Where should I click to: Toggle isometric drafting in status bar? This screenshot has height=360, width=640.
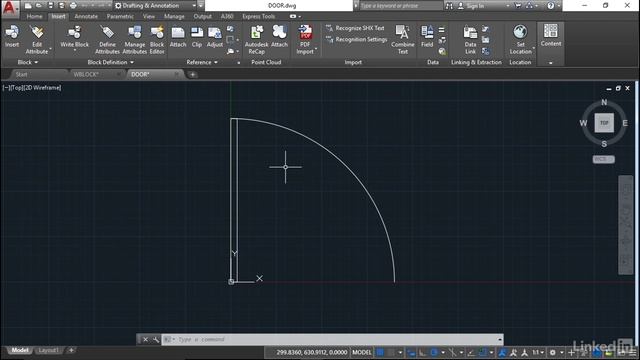[453, 352]
